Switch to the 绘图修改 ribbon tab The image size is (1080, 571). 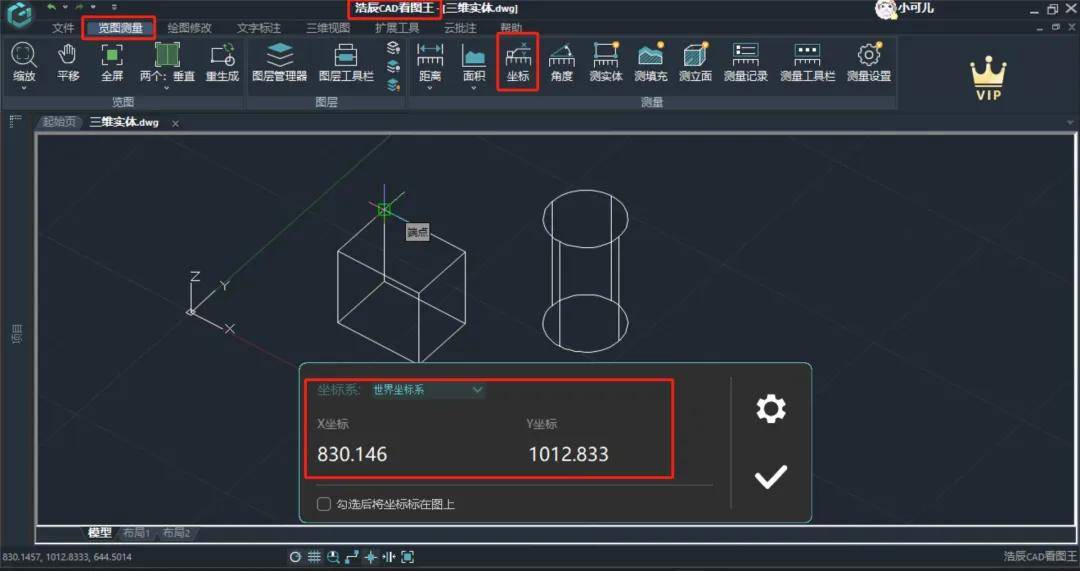point(189,28)
